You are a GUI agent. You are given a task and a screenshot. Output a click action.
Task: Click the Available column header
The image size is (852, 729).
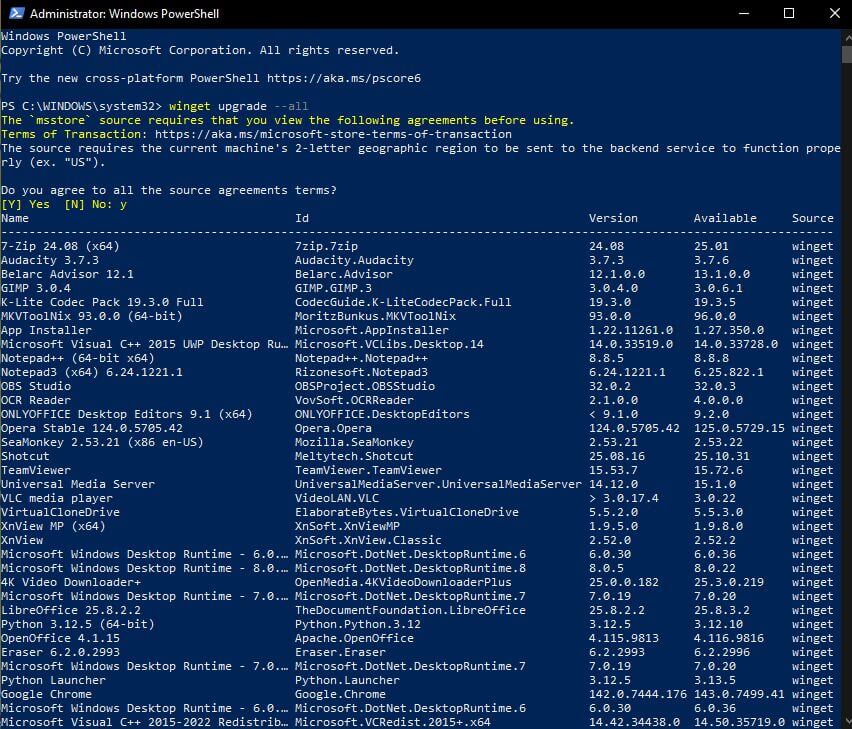point(725,218)
